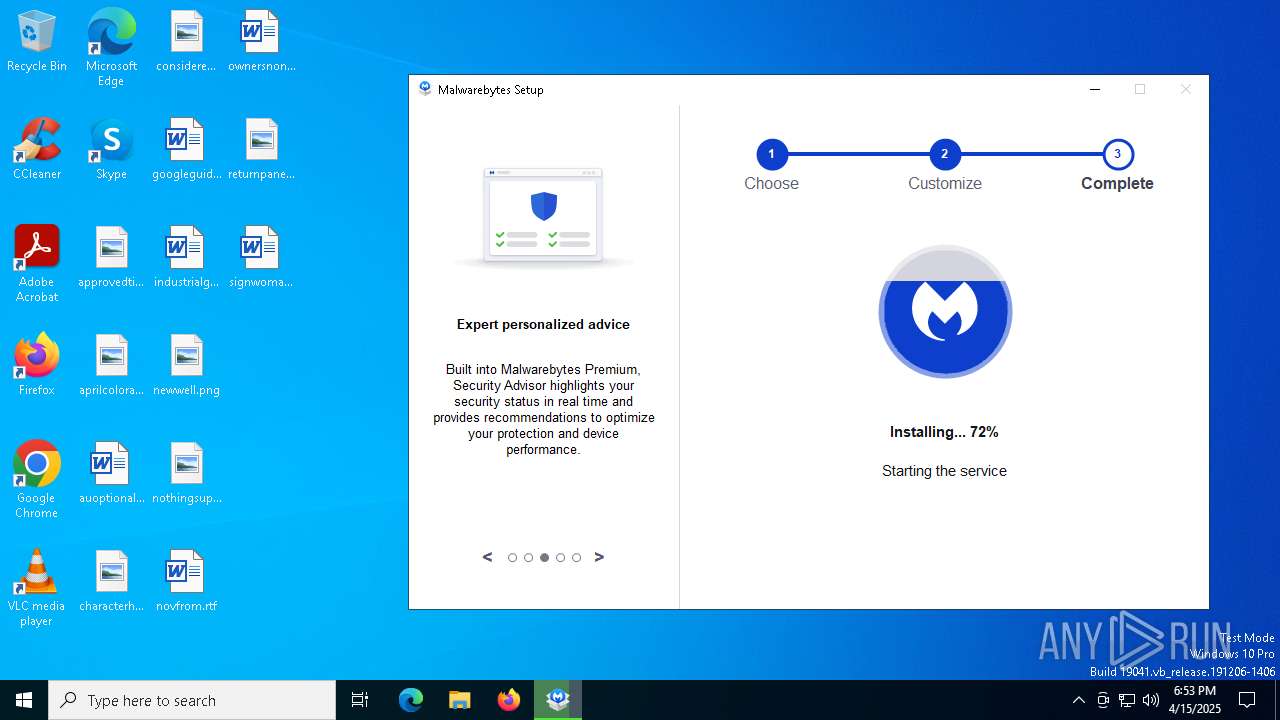Expand hidden system tray icons
1280x720 pixels.
(1078, 700)
